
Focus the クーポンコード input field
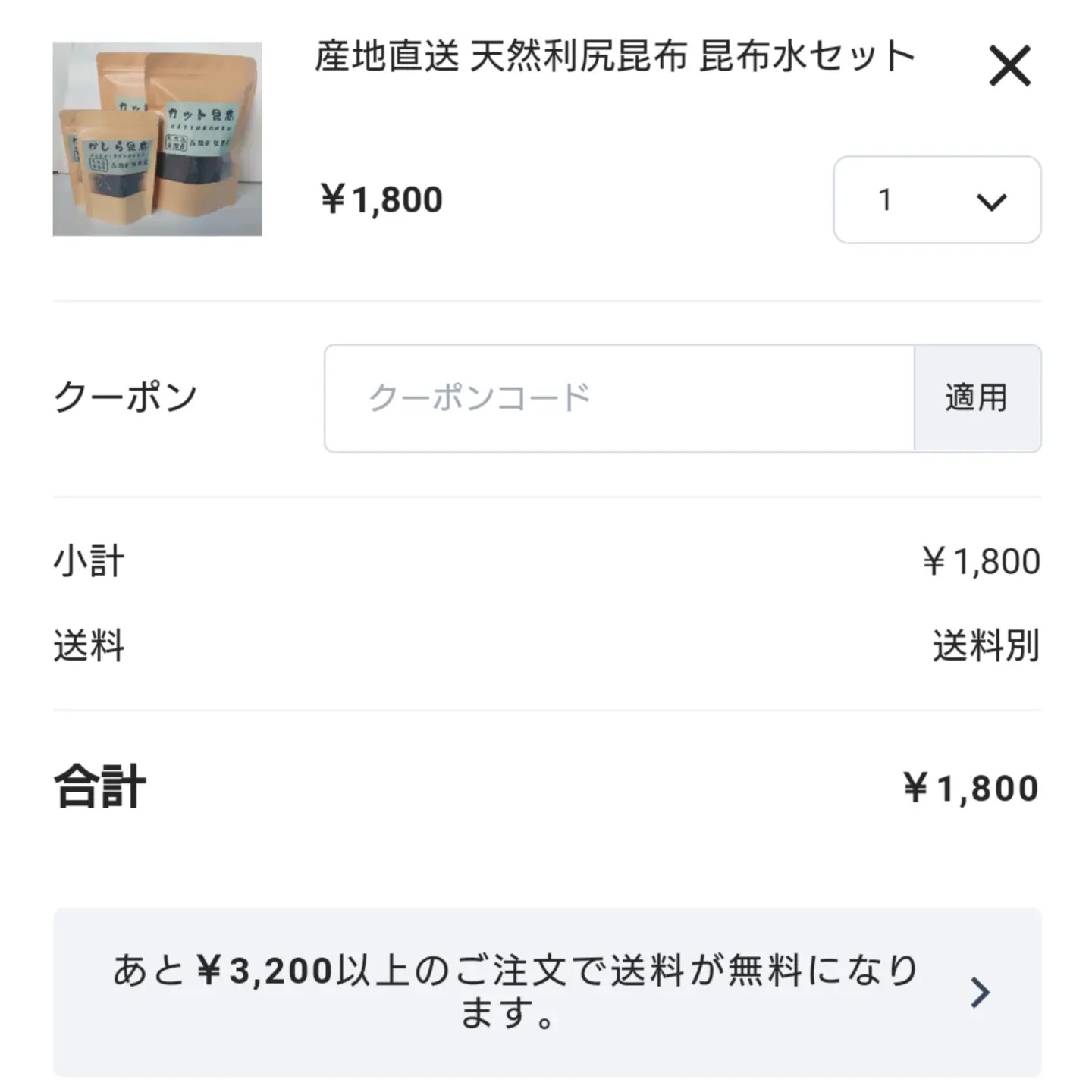619,398
